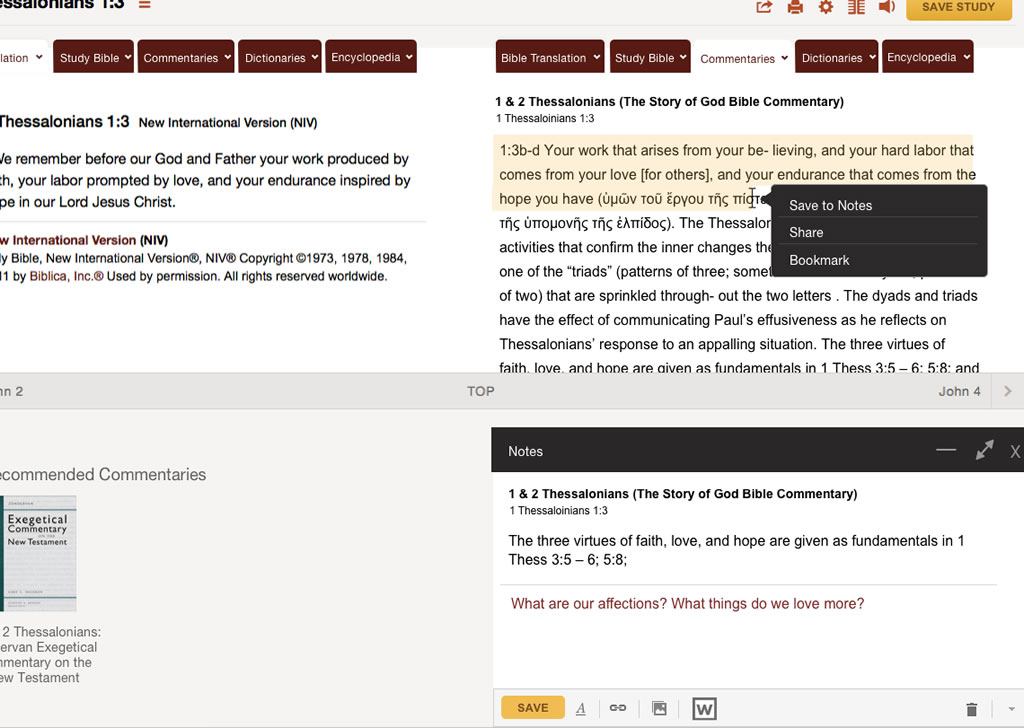The height and width of the screenshot is (728, 1024).
Task: Click the SAVE STUDY button
Action: point(957,7)
